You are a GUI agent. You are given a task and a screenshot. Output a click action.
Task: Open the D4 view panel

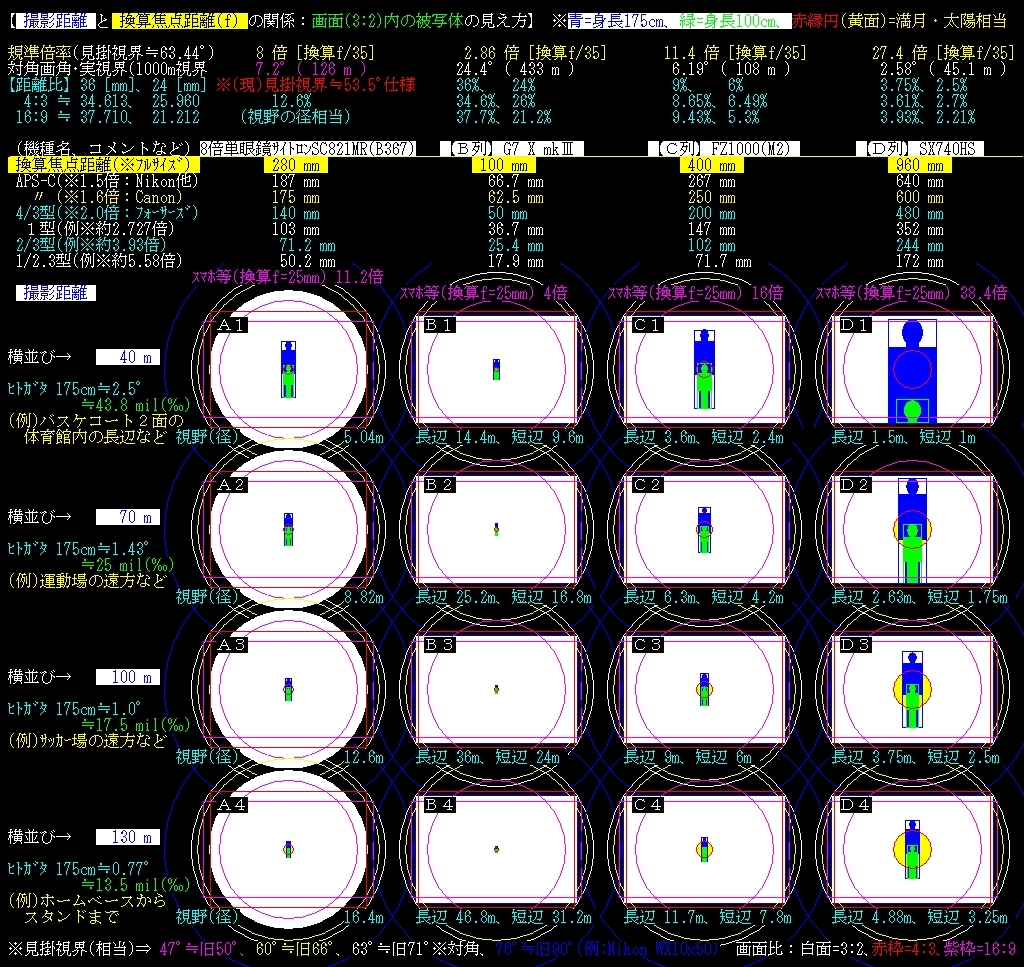click(x=912, y=849)
